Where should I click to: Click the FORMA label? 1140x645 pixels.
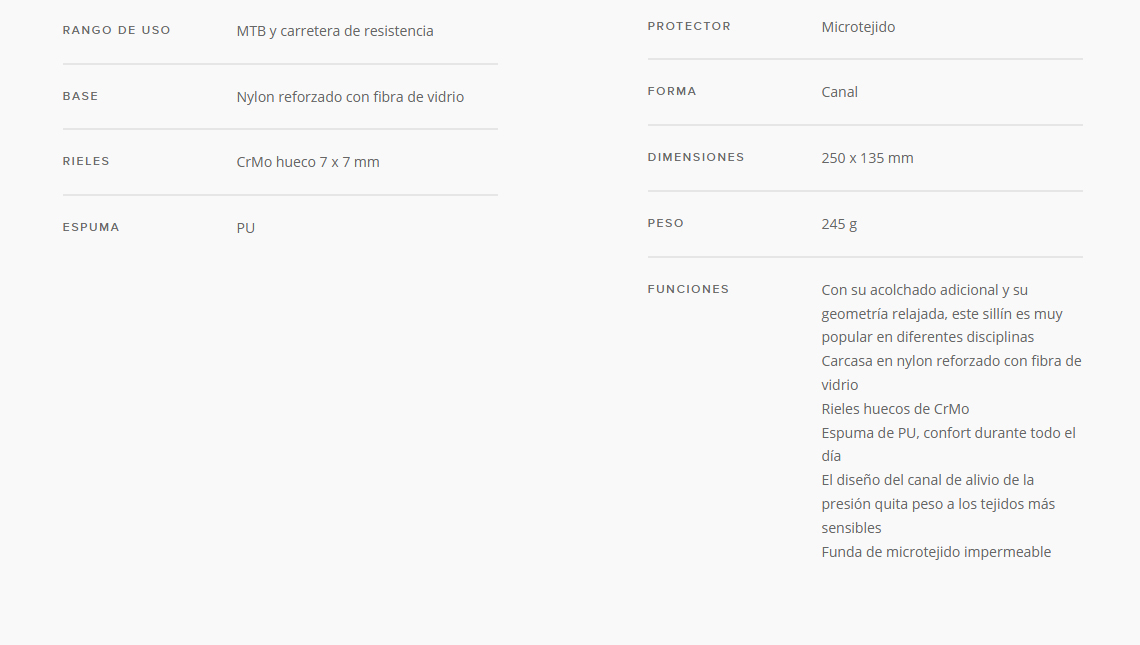coord(672,92)
